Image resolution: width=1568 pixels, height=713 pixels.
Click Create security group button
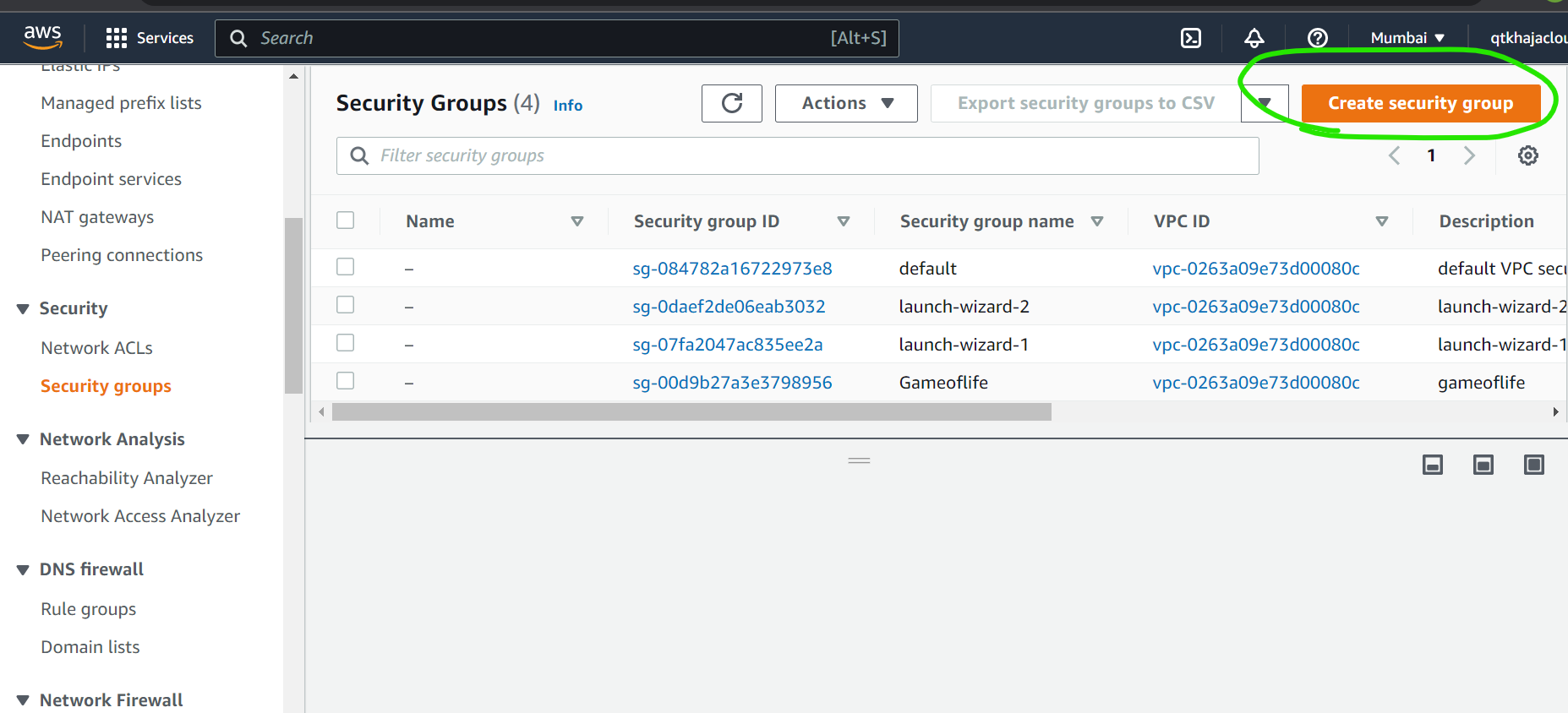point(1421,103)
